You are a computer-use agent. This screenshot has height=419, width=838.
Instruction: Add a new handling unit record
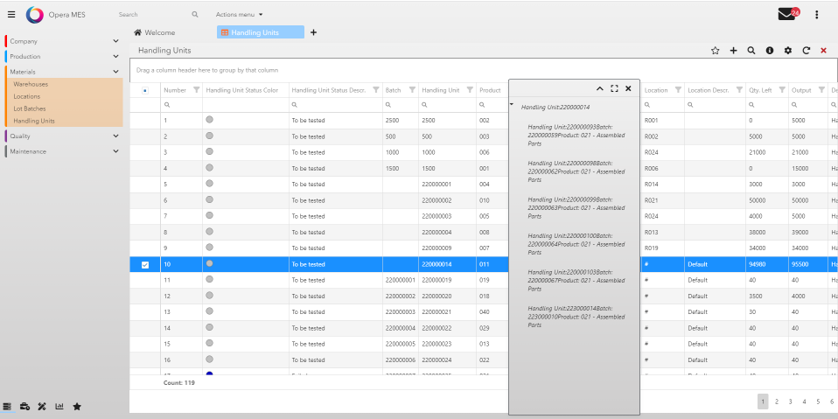coord(733,50)
